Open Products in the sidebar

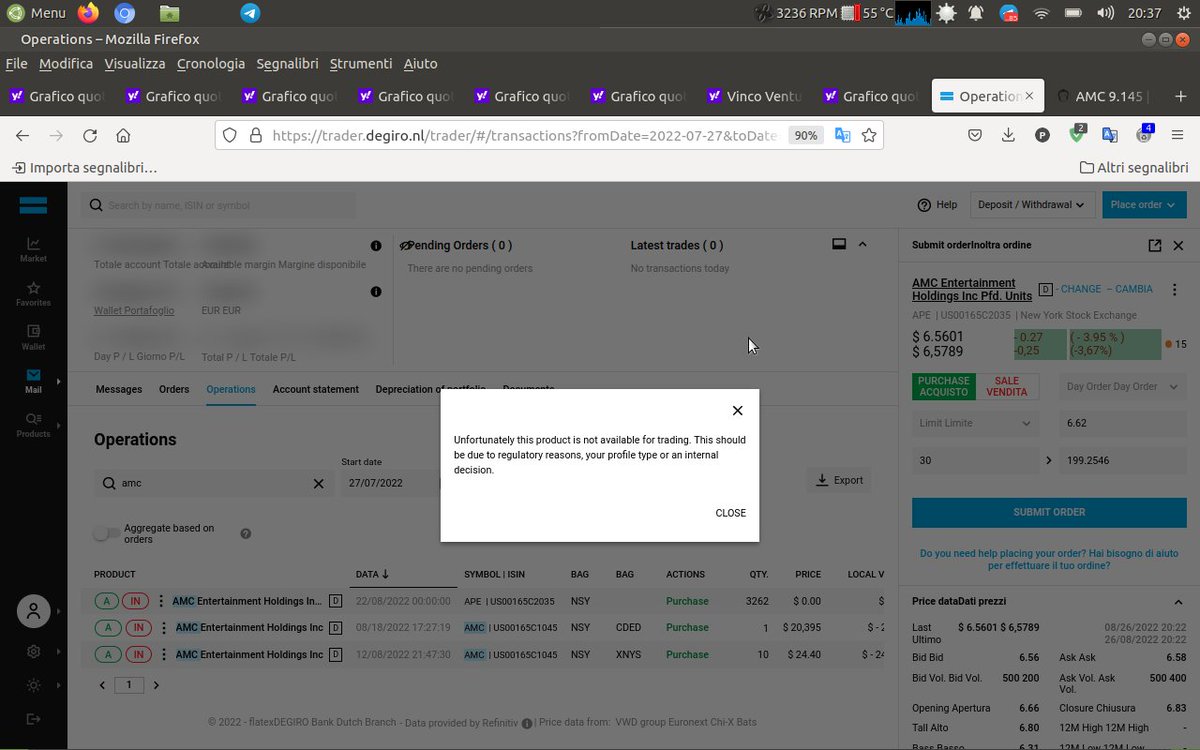click(x=33, y=425)
